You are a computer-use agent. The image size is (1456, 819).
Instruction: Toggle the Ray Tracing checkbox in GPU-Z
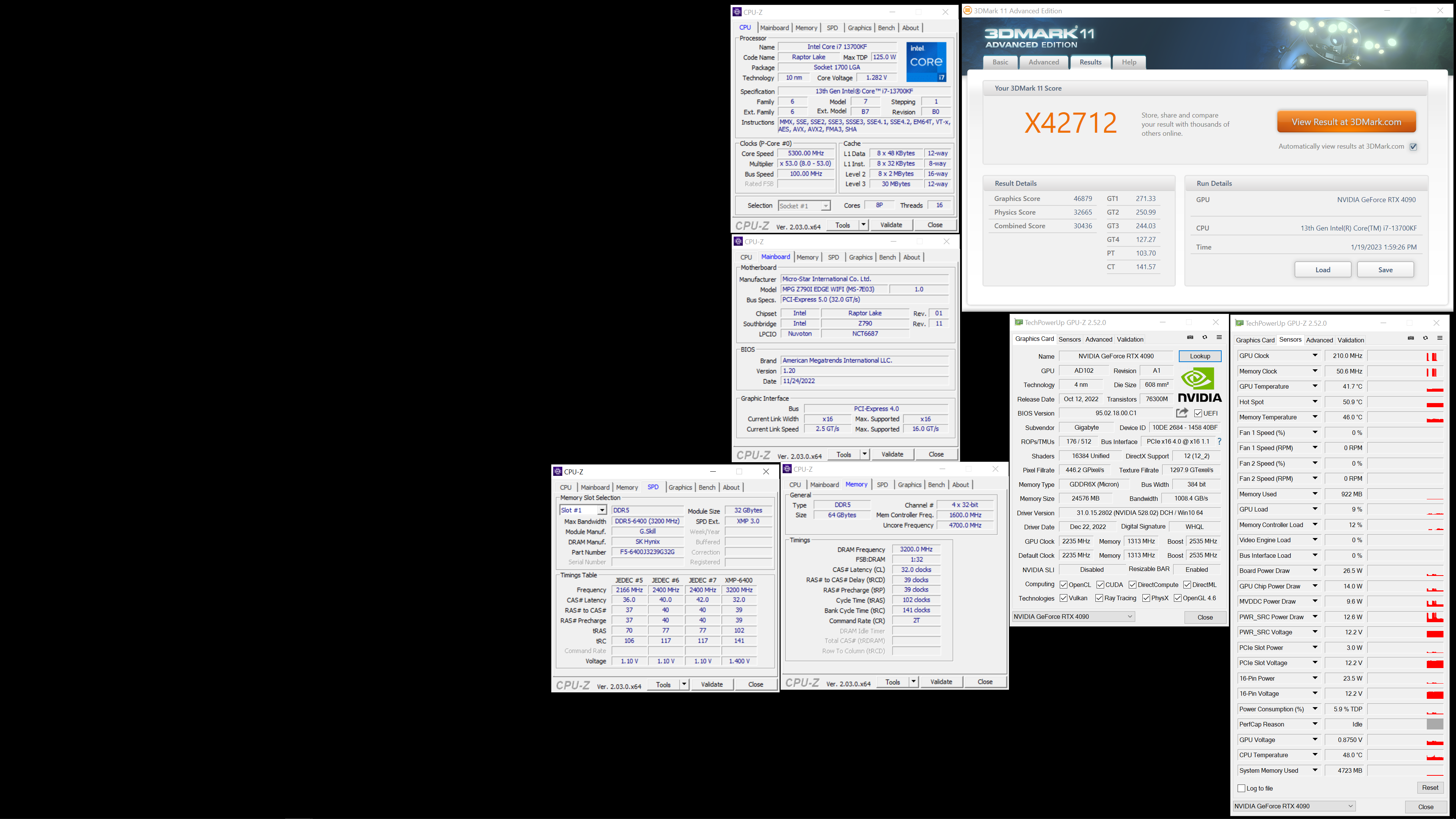(1099, 598)
